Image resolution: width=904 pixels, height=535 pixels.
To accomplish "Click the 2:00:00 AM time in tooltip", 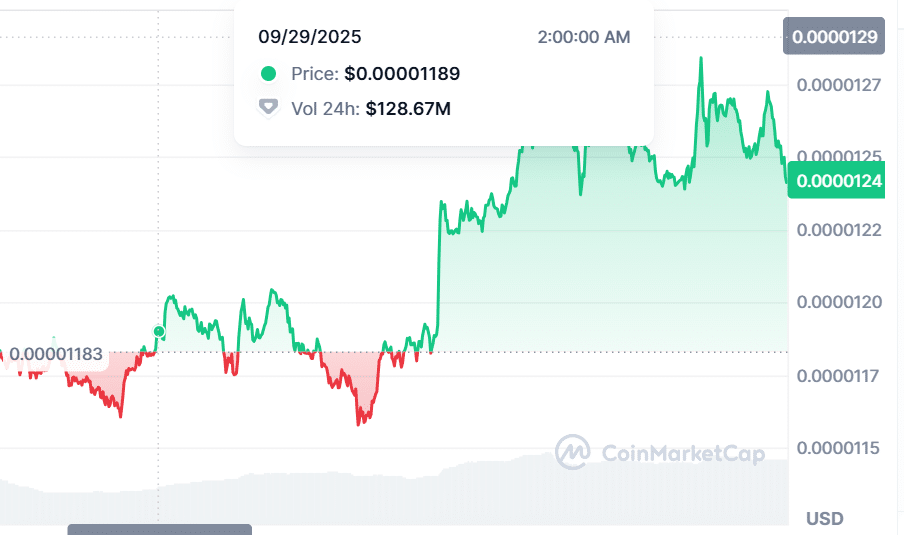I will [x=583, y=37].
